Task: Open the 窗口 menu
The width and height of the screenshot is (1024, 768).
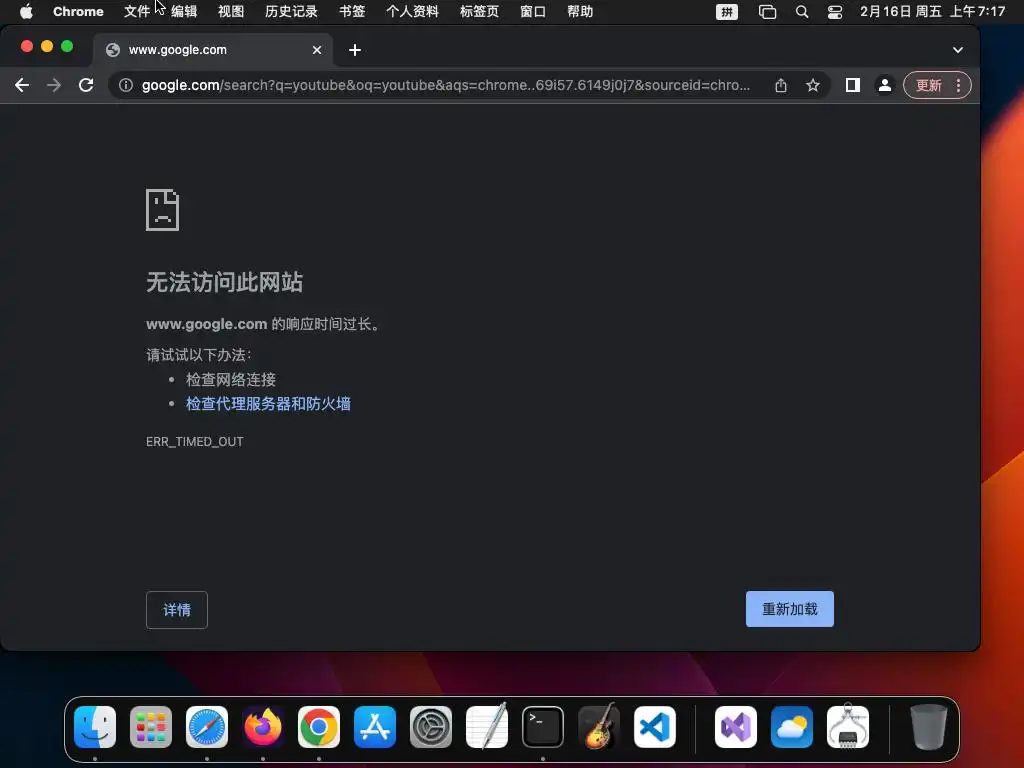Action: pyautogui.click(x=533, y=12)
